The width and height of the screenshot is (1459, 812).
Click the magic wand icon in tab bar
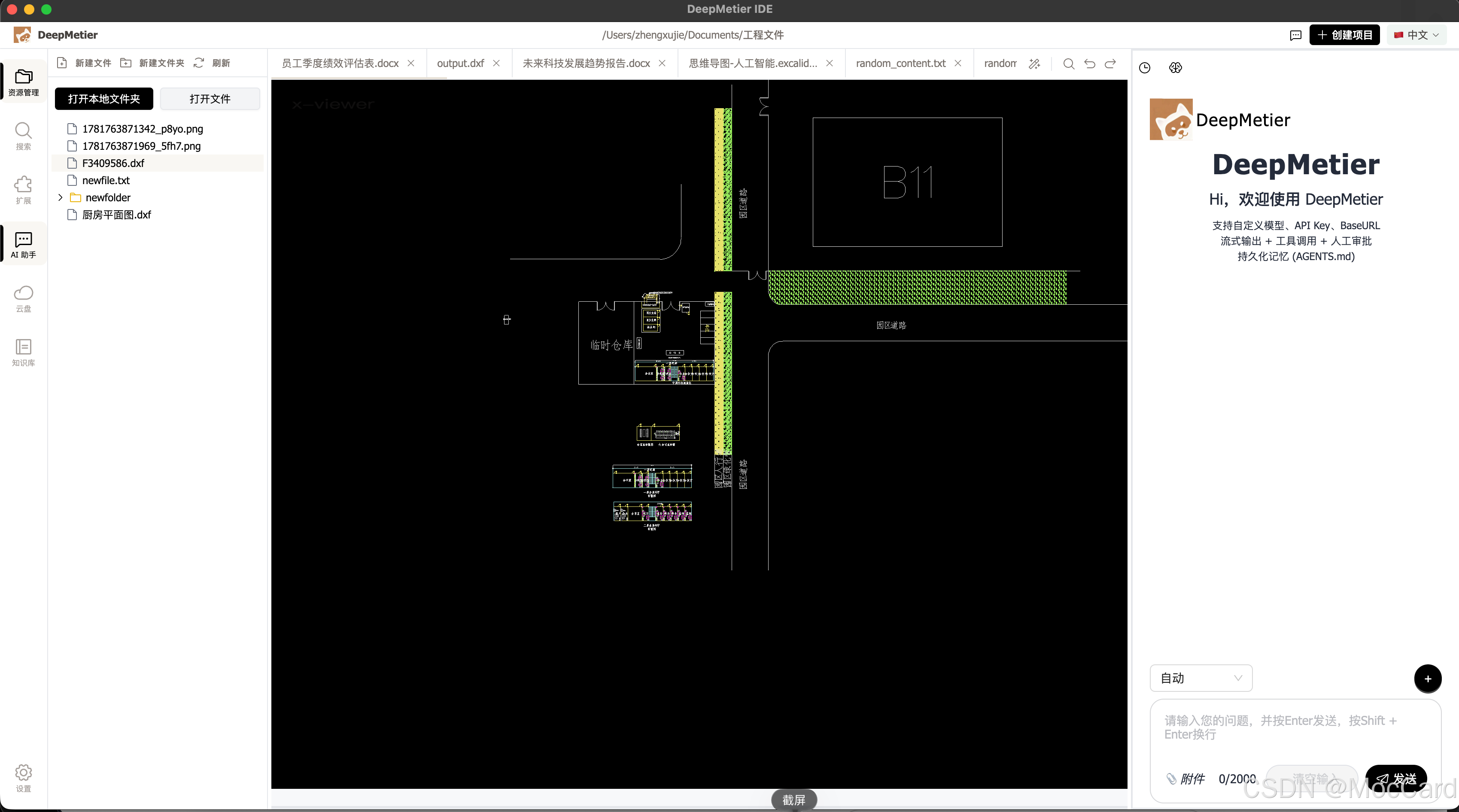tap(1034, 64)
